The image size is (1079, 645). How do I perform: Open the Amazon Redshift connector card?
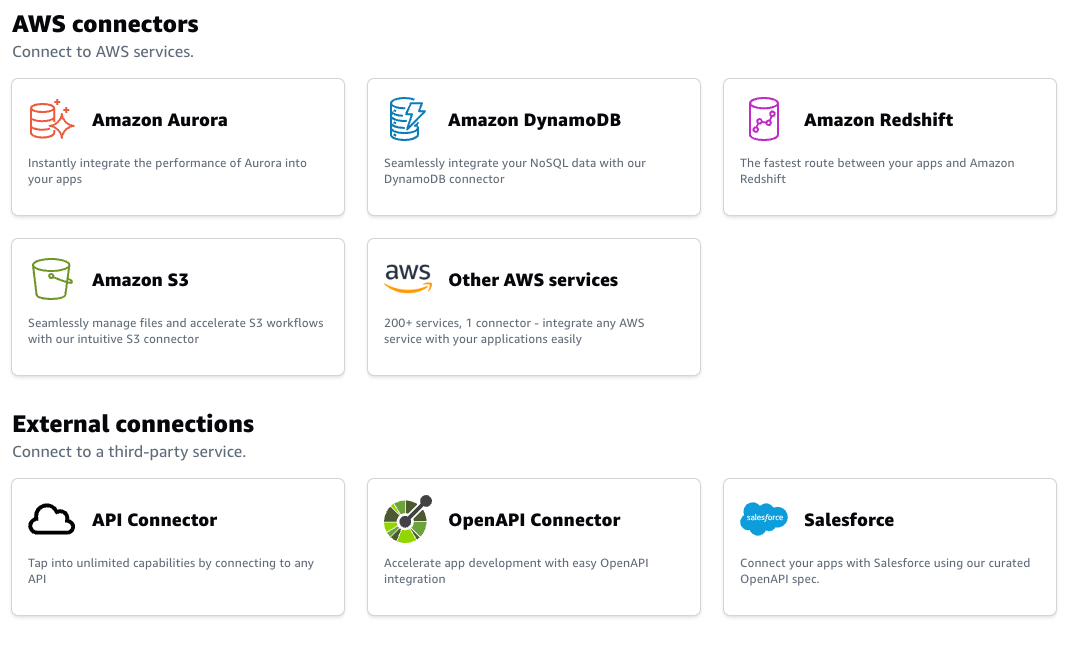coord(889,147)
